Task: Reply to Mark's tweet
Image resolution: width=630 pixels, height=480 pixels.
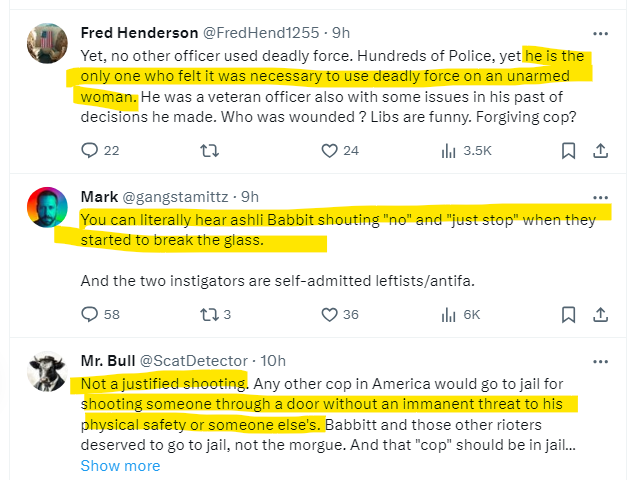Action: [90, 314]
